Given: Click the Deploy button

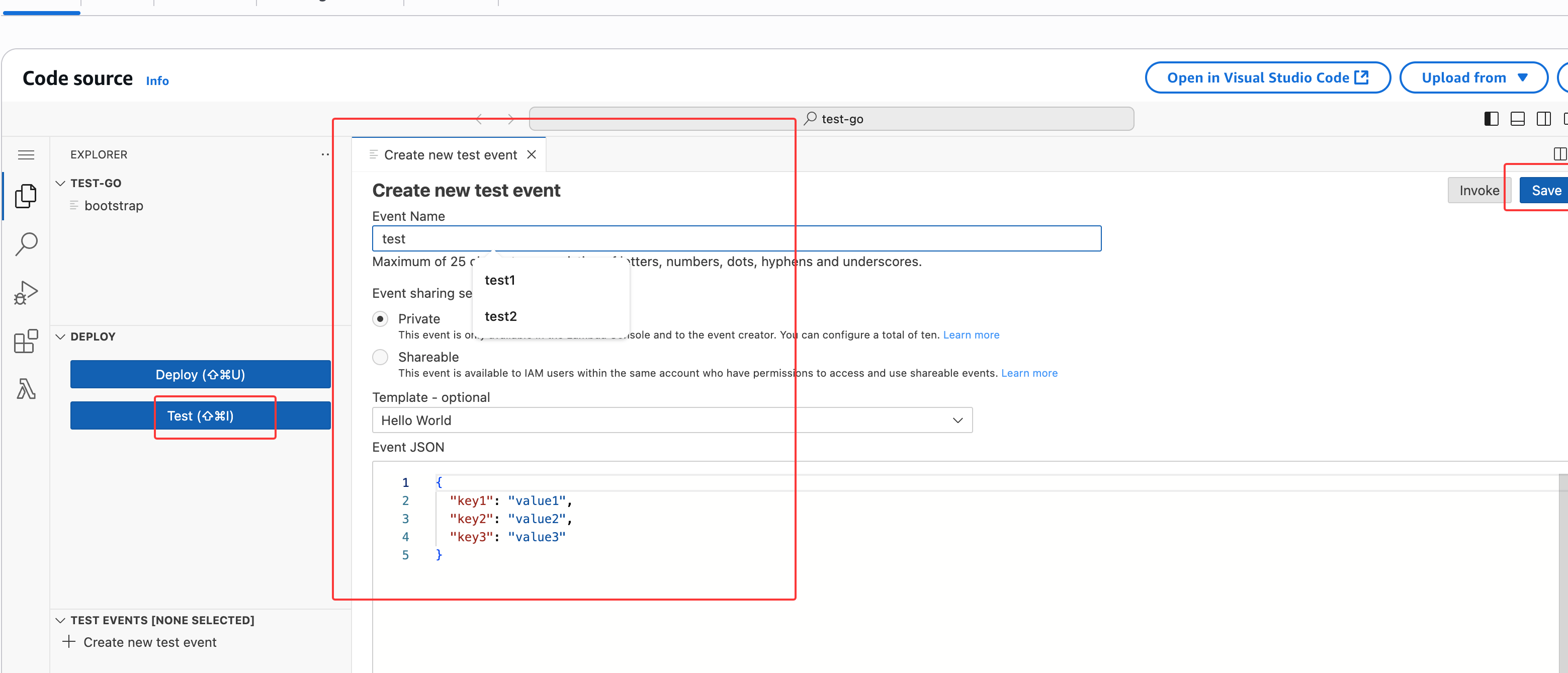Looking at the screenshot, I should (x=200, y=375).
